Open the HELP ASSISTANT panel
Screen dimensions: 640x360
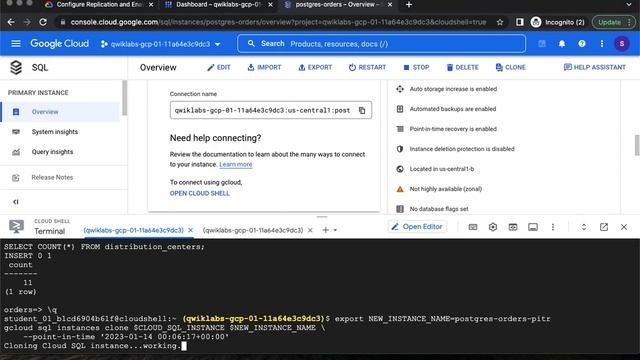point(595,67)
